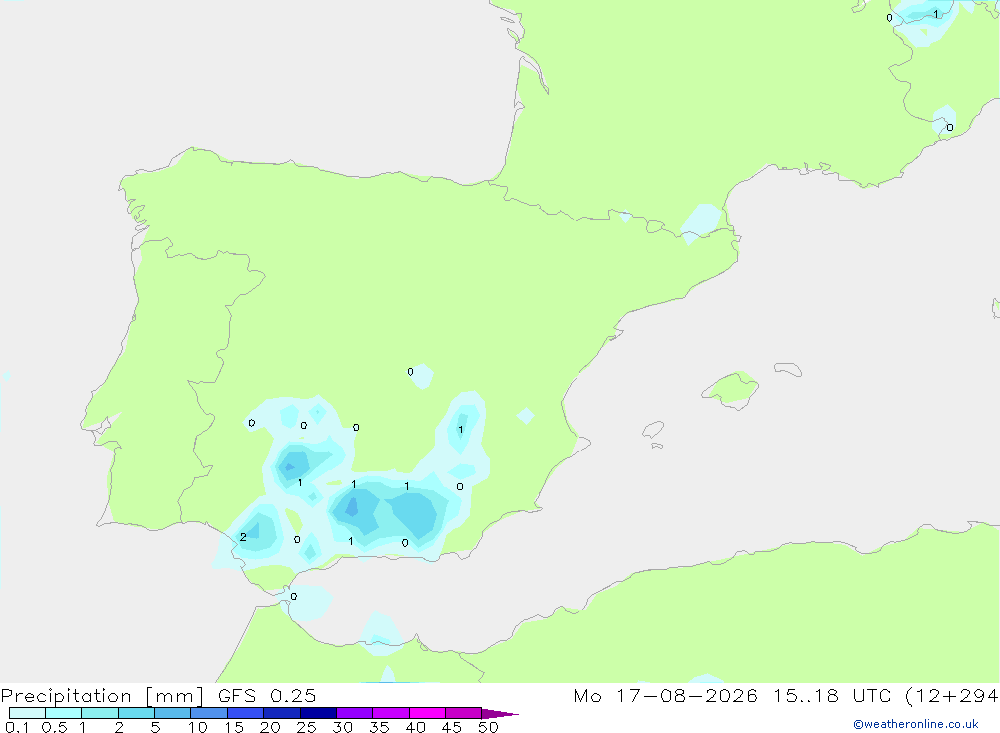This screenshot has width=1000, height=733.
Task: Click the above-50 arrow tip of the legend
Action: coord(499,714)
